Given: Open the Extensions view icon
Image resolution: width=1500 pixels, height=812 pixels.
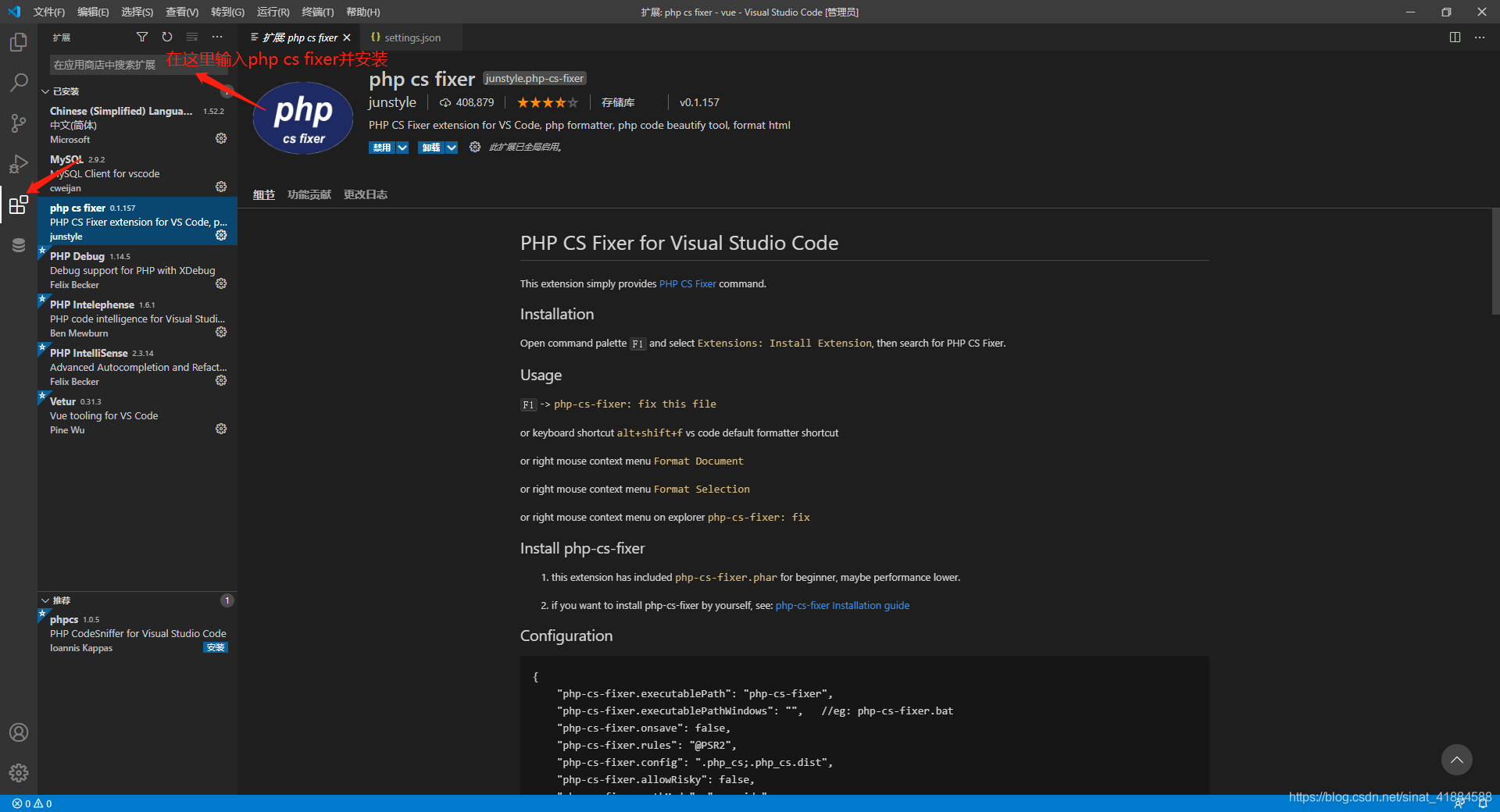Looking at the screenshot, I should coord(19,205).
